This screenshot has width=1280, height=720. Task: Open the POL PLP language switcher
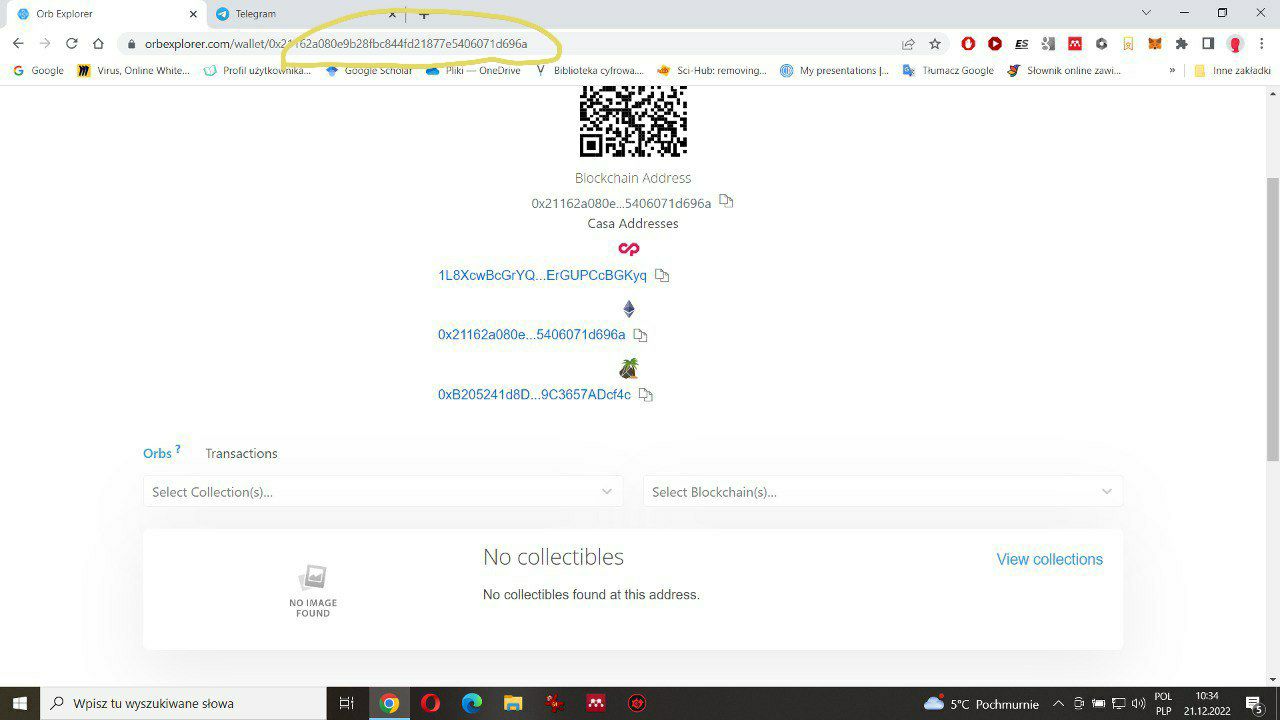tap(1163, 703)
